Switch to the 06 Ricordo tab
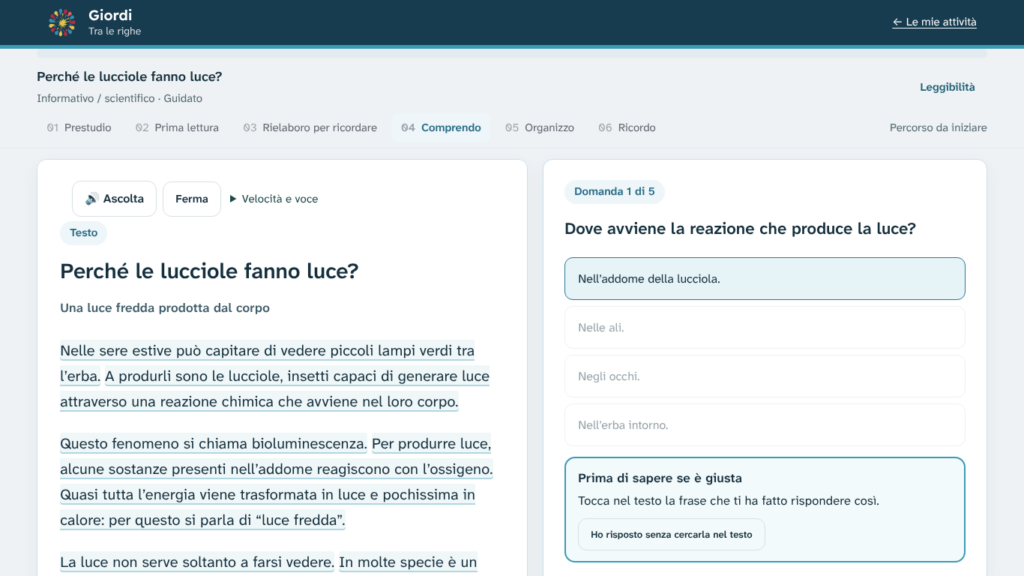The width and height of the screenshot is (1024, 576). click(627, 127)
